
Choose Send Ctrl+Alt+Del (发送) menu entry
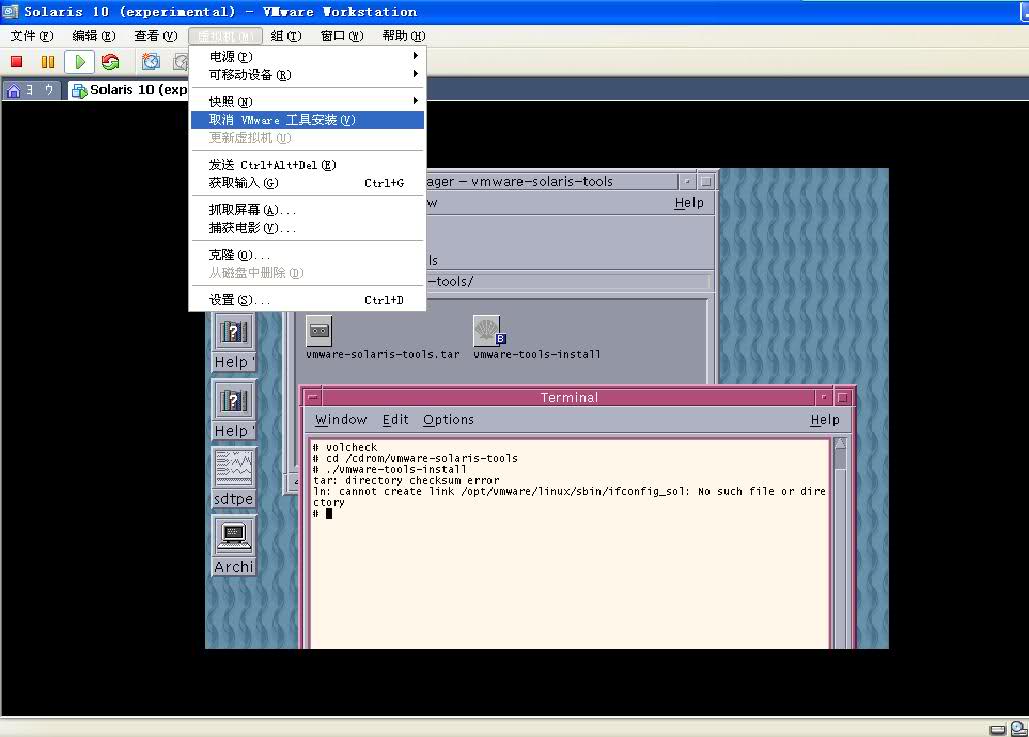[307, 165]
